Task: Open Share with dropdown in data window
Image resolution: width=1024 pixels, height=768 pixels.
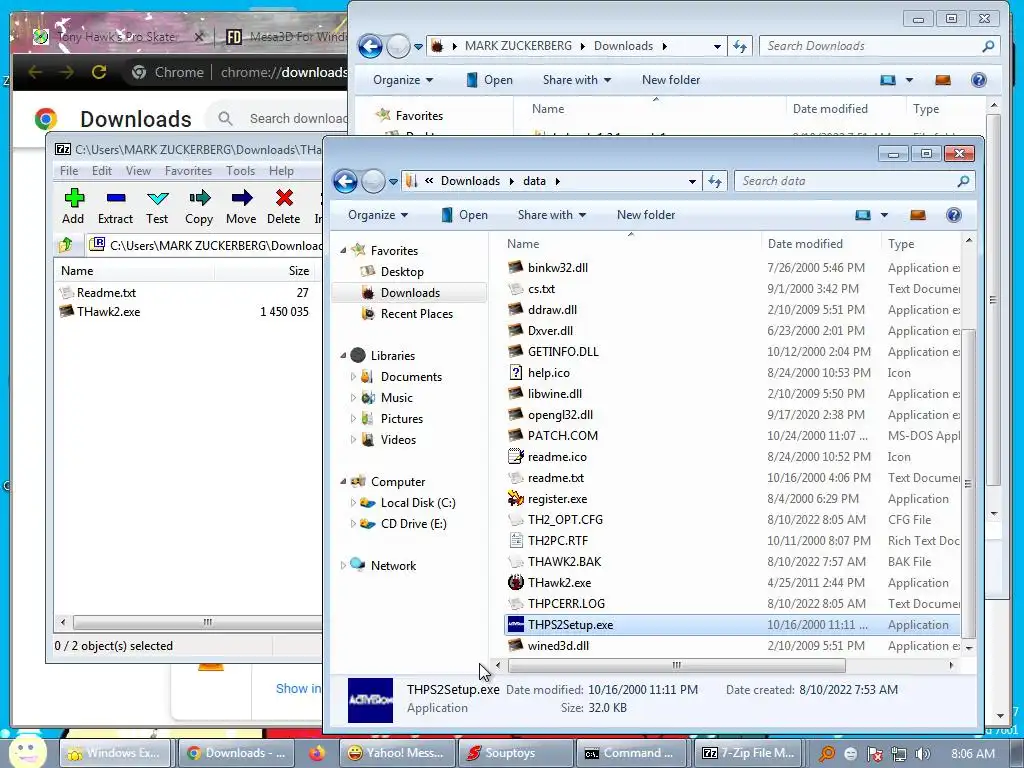Action: (552, 215)
